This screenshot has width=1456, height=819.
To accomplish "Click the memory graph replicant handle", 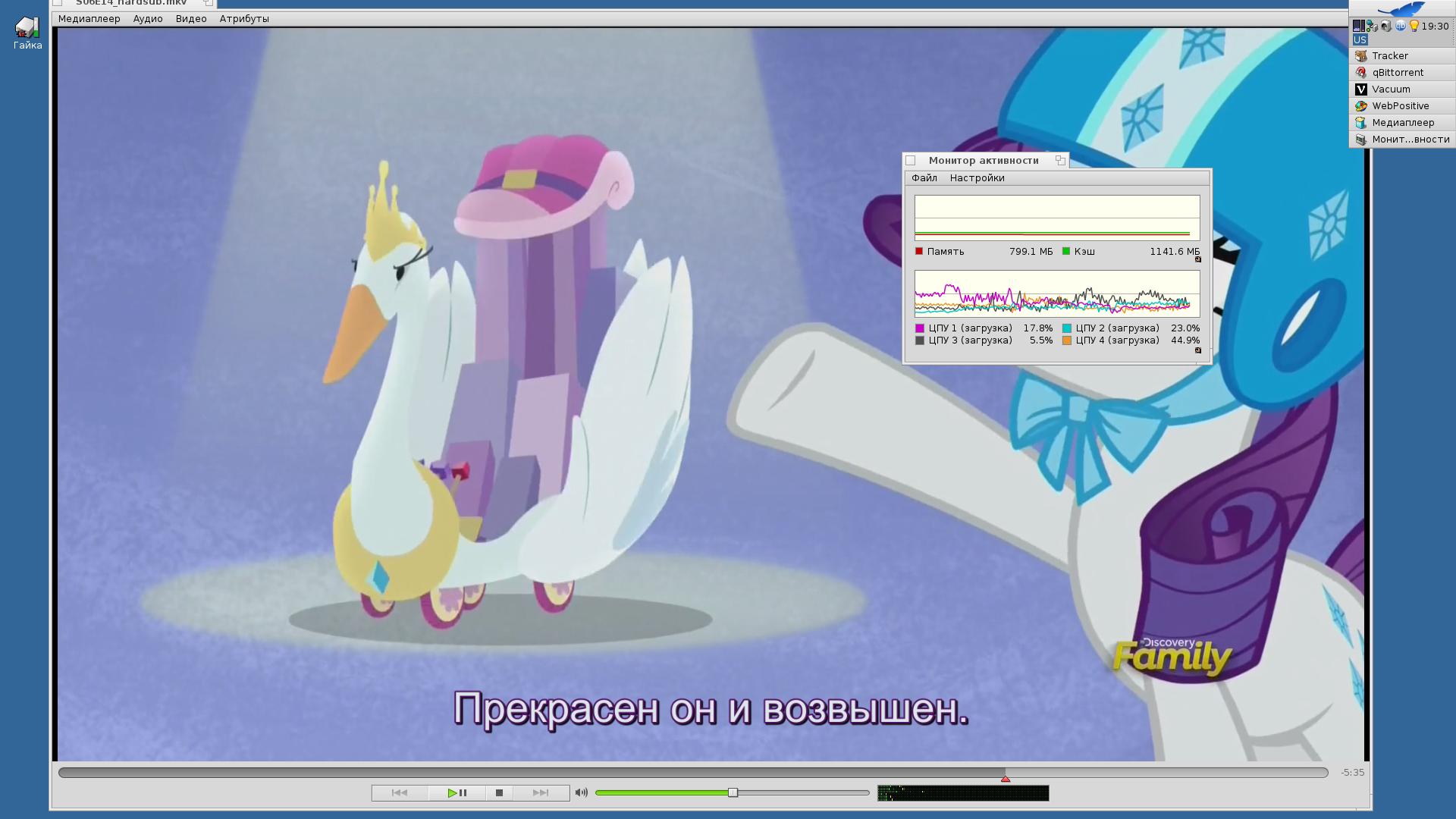I will point(1198,259).
